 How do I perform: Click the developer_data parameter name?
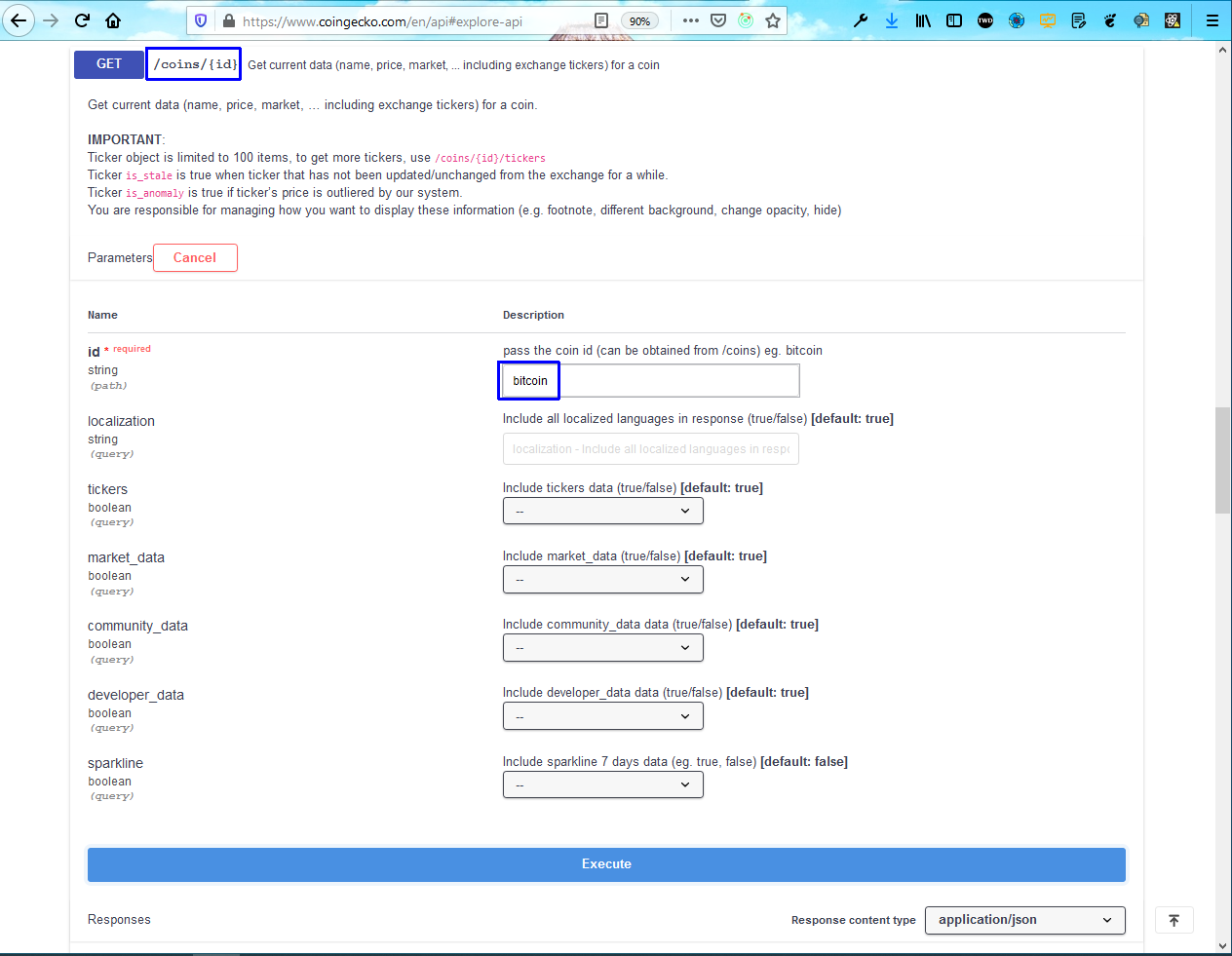pos(135,695)
